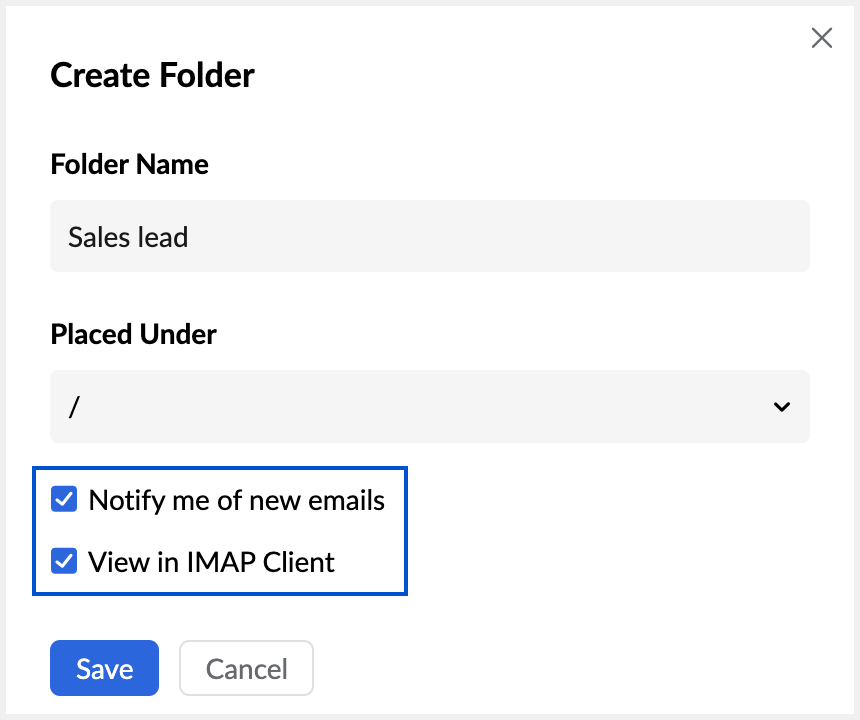Click the 'Placed Under' label text

pyautogui.click(x=133, y=335)
